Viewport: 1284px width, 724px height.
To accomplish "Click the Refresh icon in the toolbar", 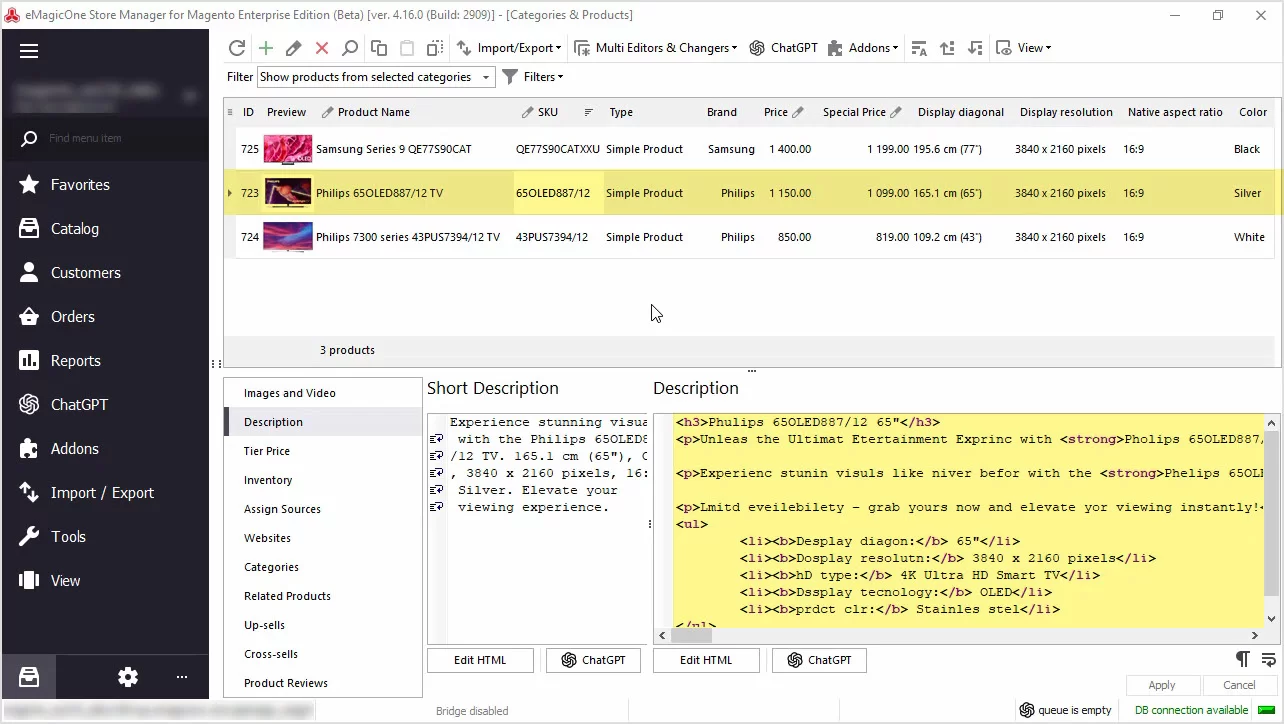I will pos(237,48).
